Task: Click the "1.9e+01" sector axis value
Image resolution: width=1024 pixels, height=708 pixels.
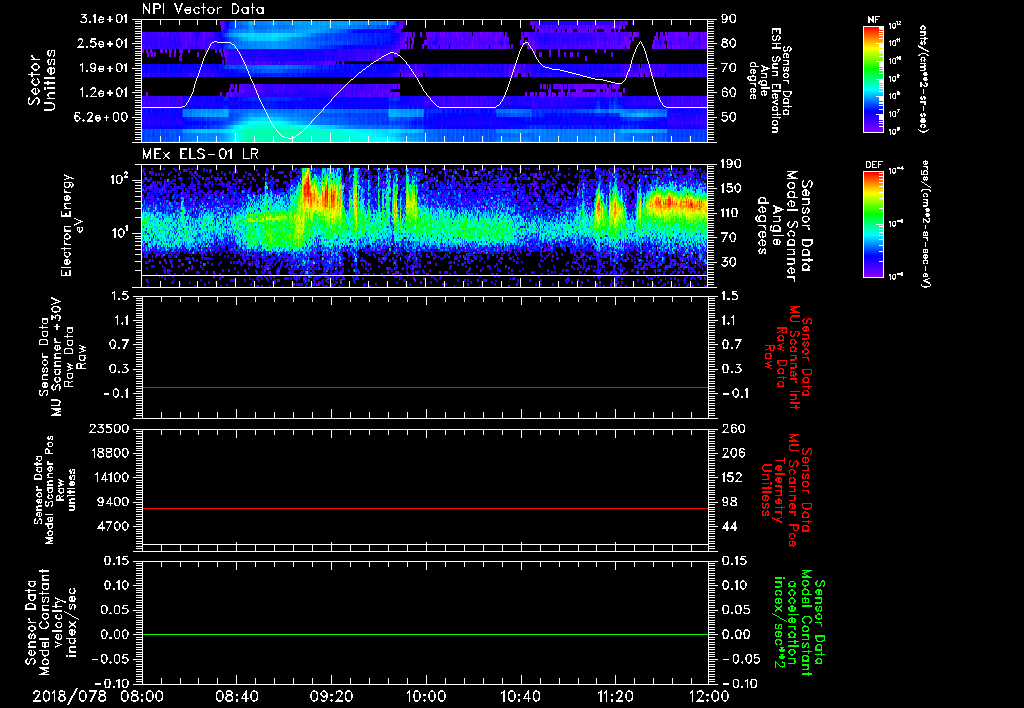Action: click(x=104, y=68)
